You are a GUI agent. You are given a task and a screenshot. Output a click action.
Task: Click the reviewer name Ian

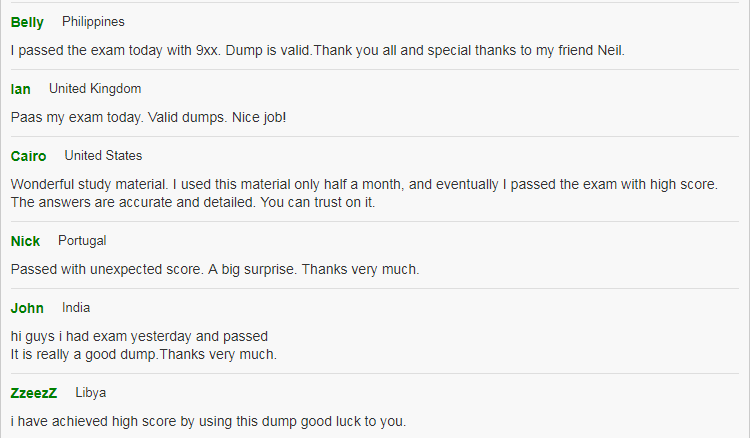coord(21,89)
